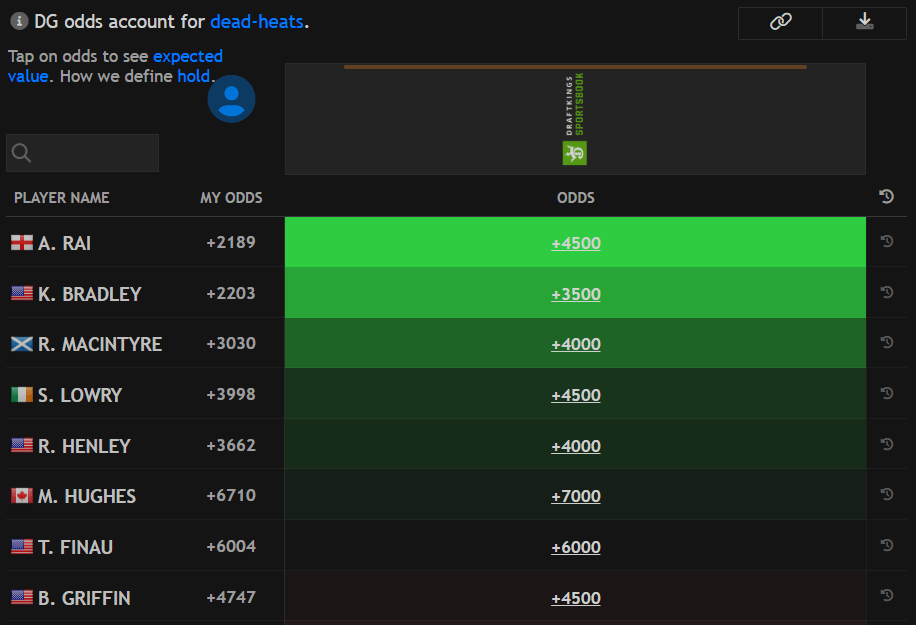Click the info icon beside DG odds
This screenshot has height=625, width=916.
pyautogui.click(x=19, y=21)
